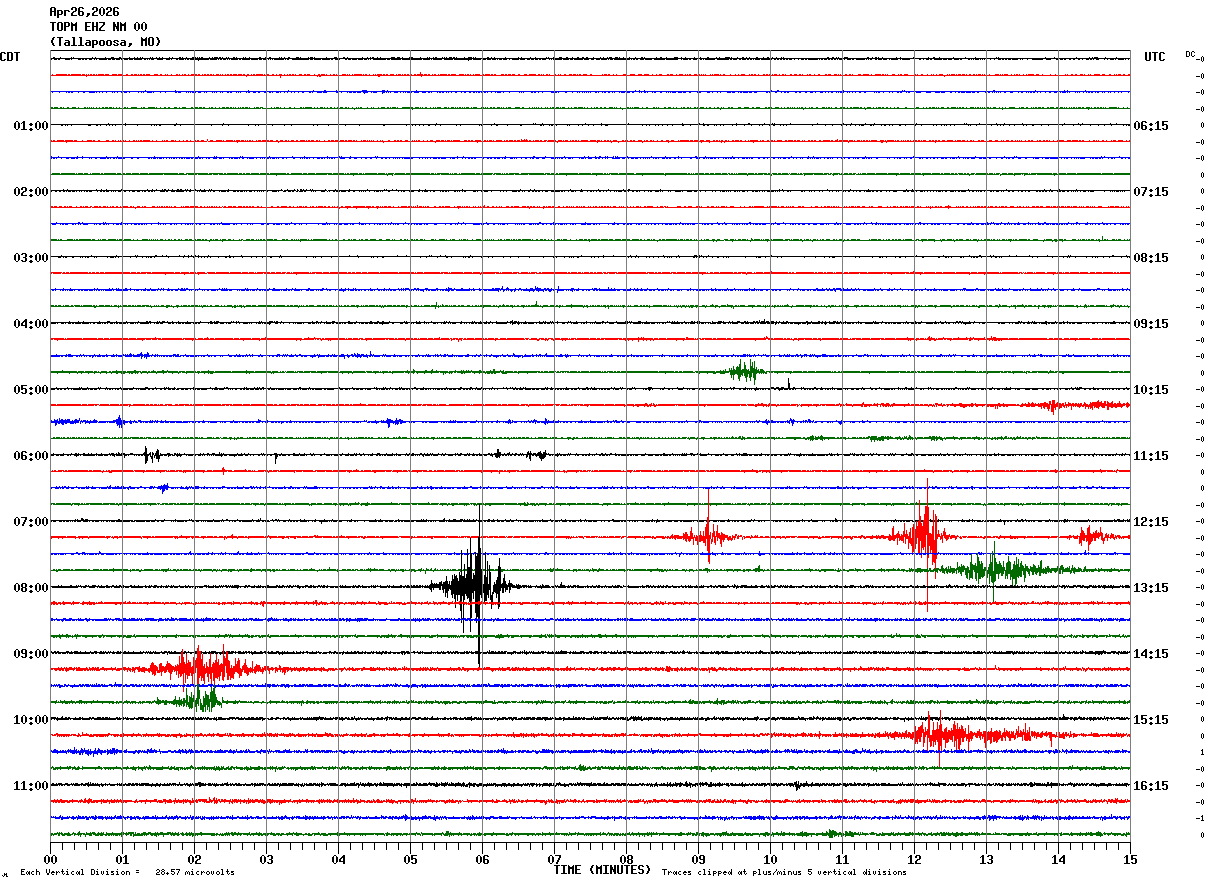This screenshot has width=1210, height=886.
Task: Click the small red burst near minute 14.5
Action: coord(1089,537)
